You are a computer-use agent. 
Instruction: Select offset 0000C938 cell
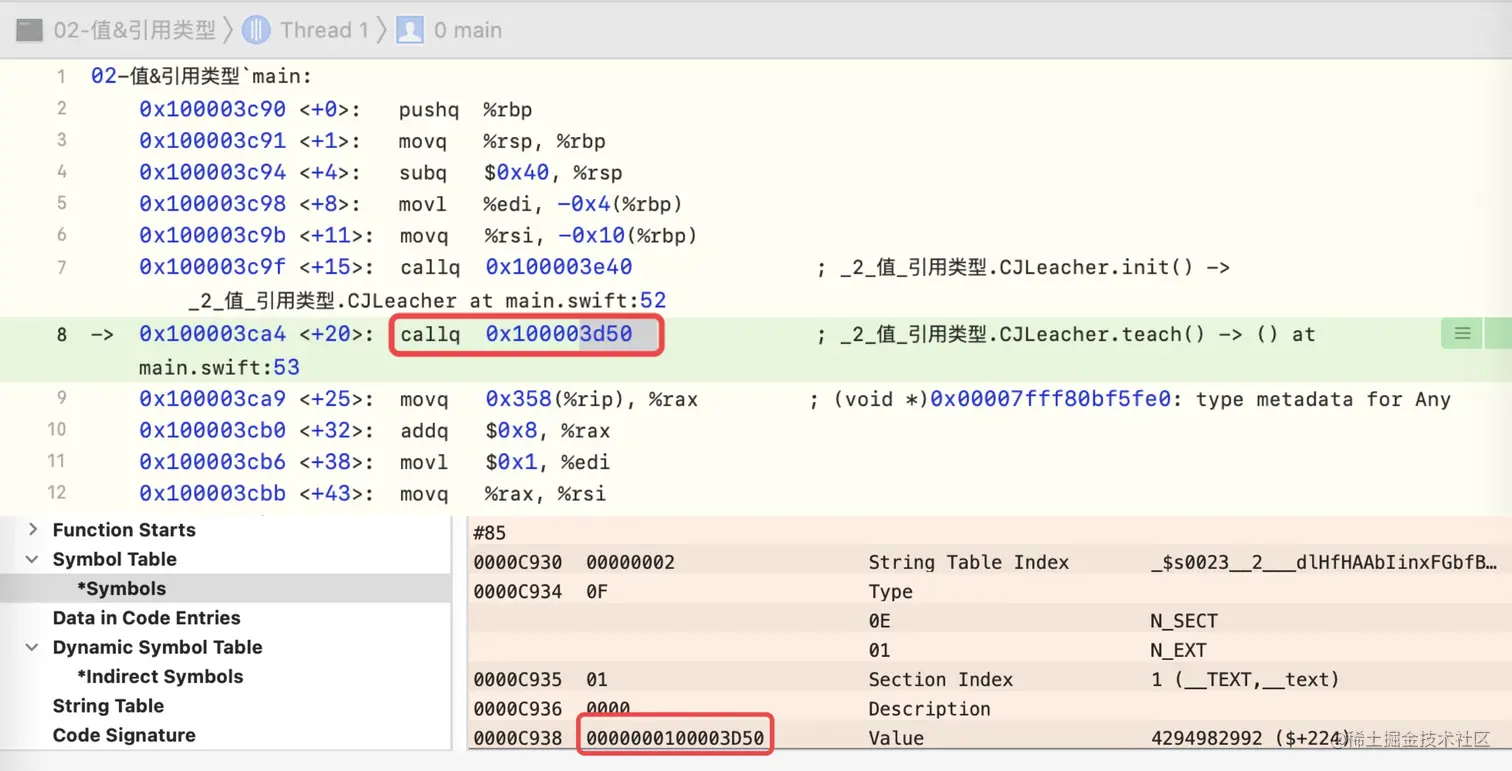518,738
